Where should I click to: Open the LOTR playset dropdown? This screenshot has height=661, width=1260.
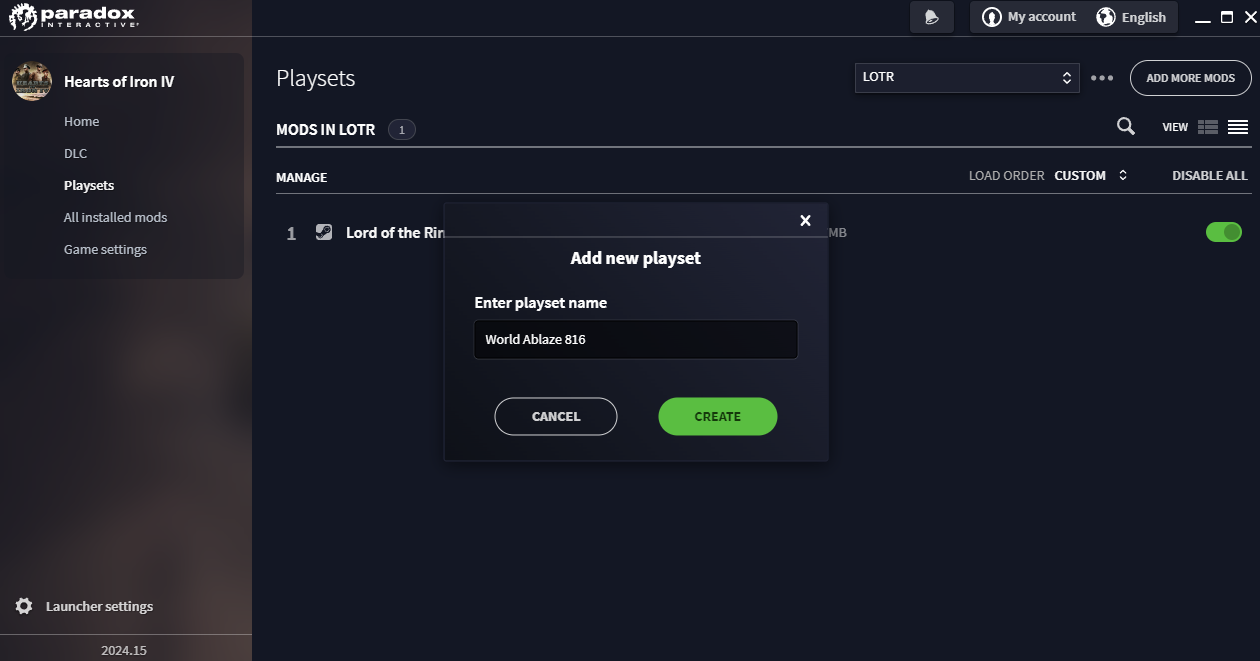coord(967,77)
